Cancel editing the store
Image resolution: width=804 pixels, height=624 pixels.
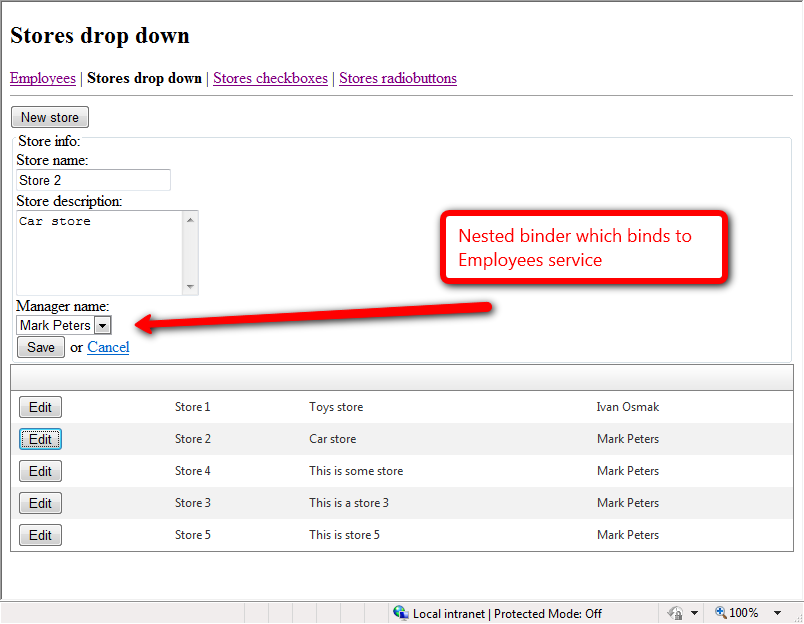[x=108, y=347]
